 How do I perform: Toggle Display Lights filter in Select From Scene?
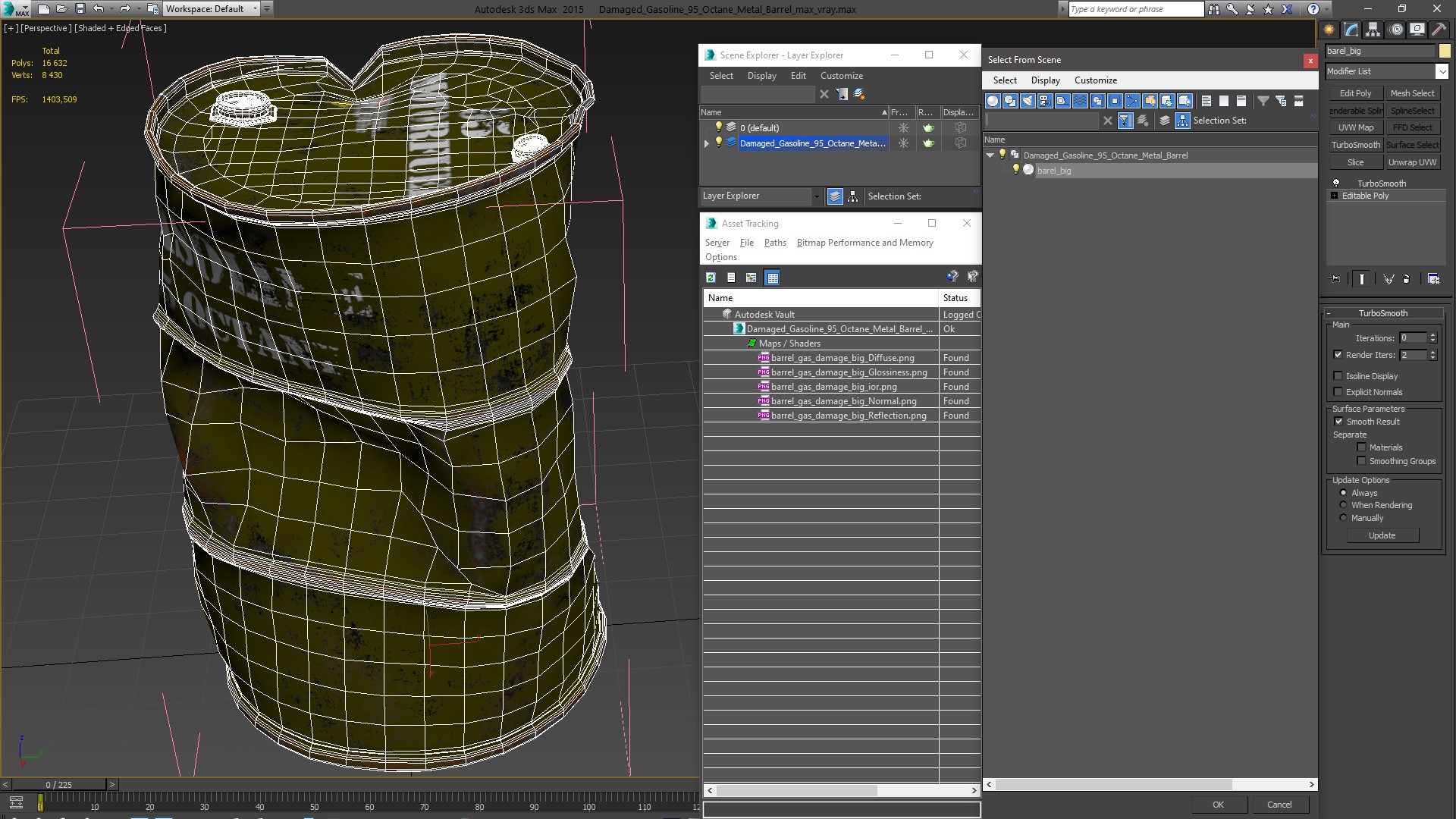(x=1028, y=101)
